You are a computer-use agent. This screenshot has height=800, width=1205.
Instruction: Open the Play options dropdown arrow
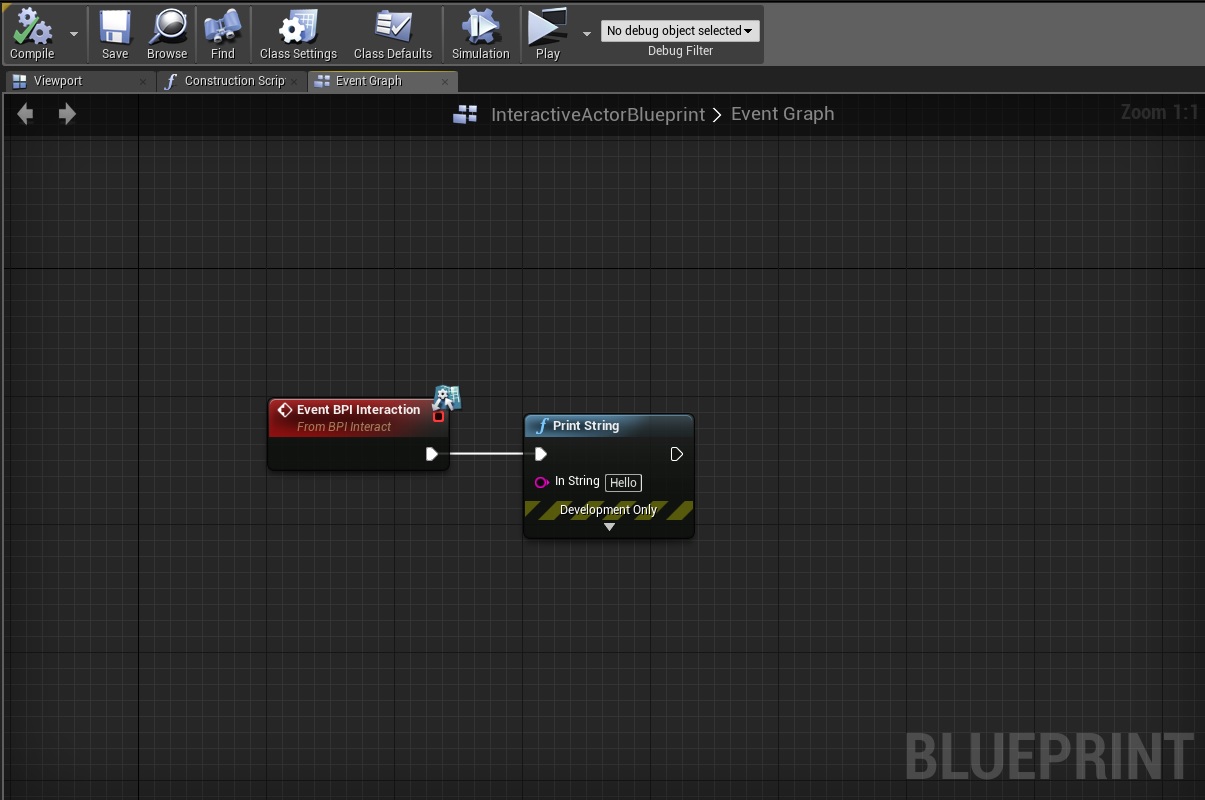(x=586, y=33)
